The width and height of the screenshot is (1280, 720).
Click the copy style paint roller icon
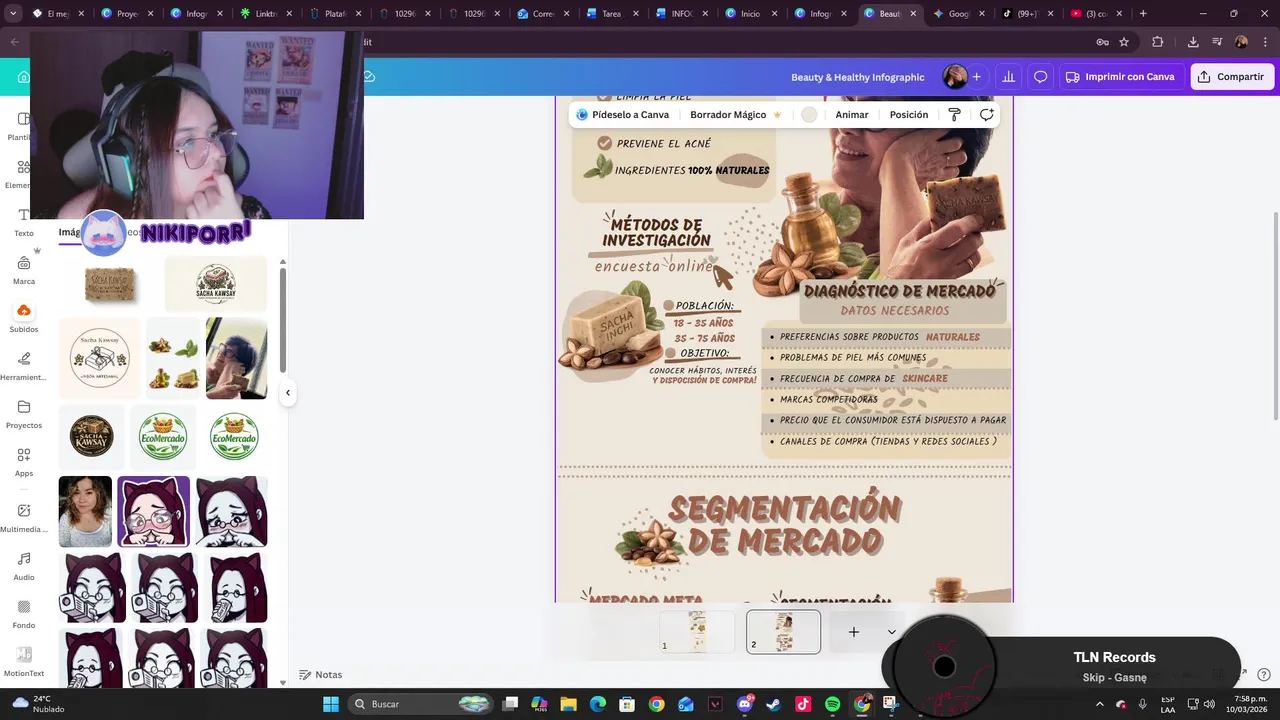click(x=954, y=115)
